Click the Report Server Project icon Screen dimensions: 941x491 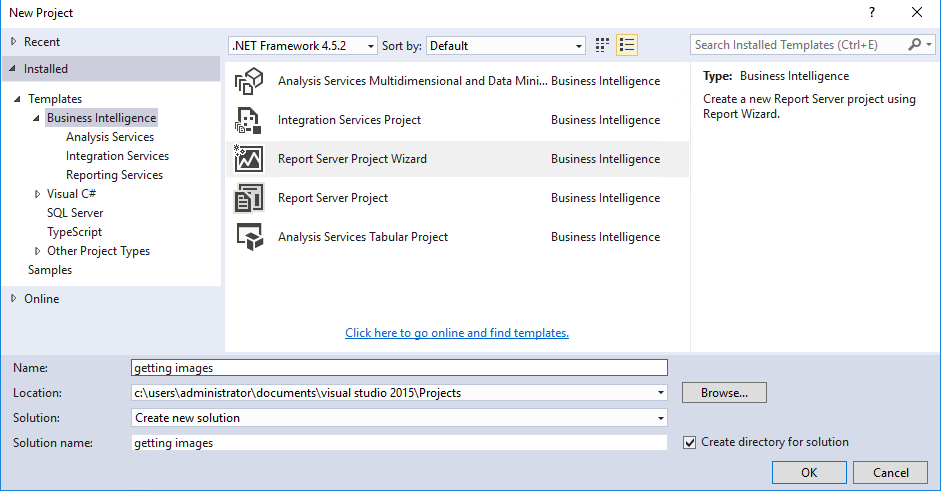(x=248, y=198)
